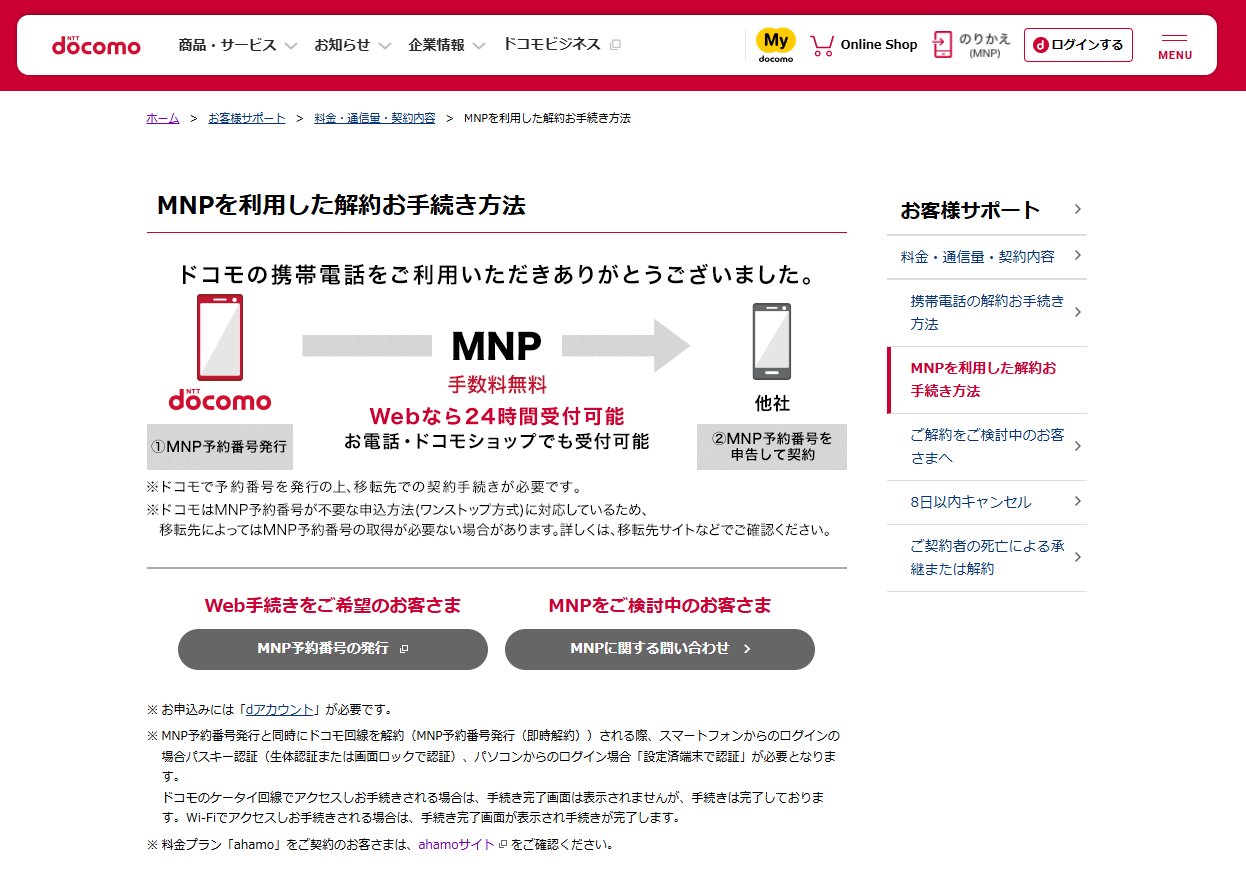Expand the 企業情報 dropdown chevron
1246x874 pixels.
pyautogui.click(x=479, y=46)
